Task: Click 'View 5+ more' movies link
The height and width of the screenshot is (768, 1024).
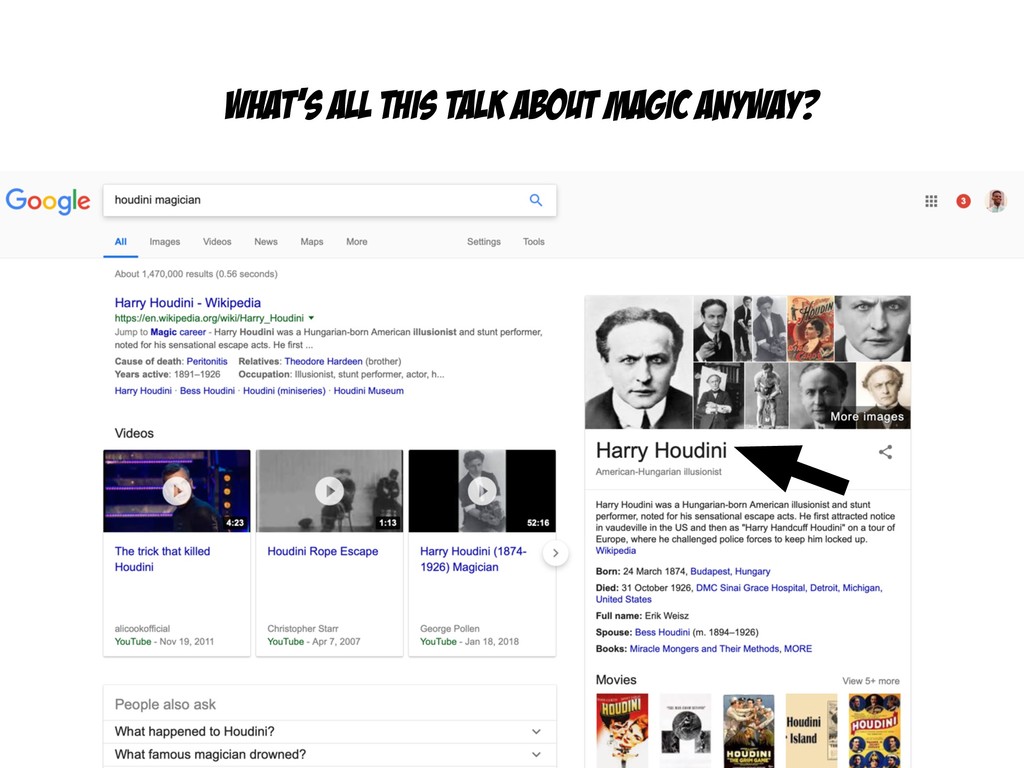Action: coord(871,680)
